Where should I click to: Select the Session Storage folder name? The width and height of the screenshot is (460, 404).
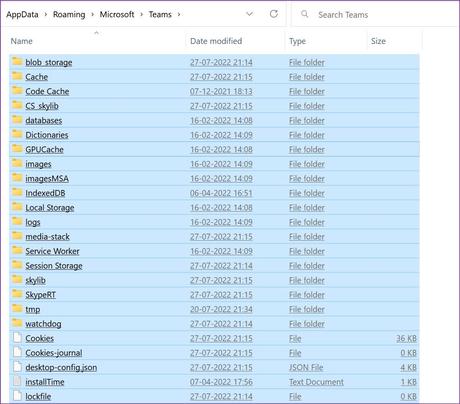point(54,266)
